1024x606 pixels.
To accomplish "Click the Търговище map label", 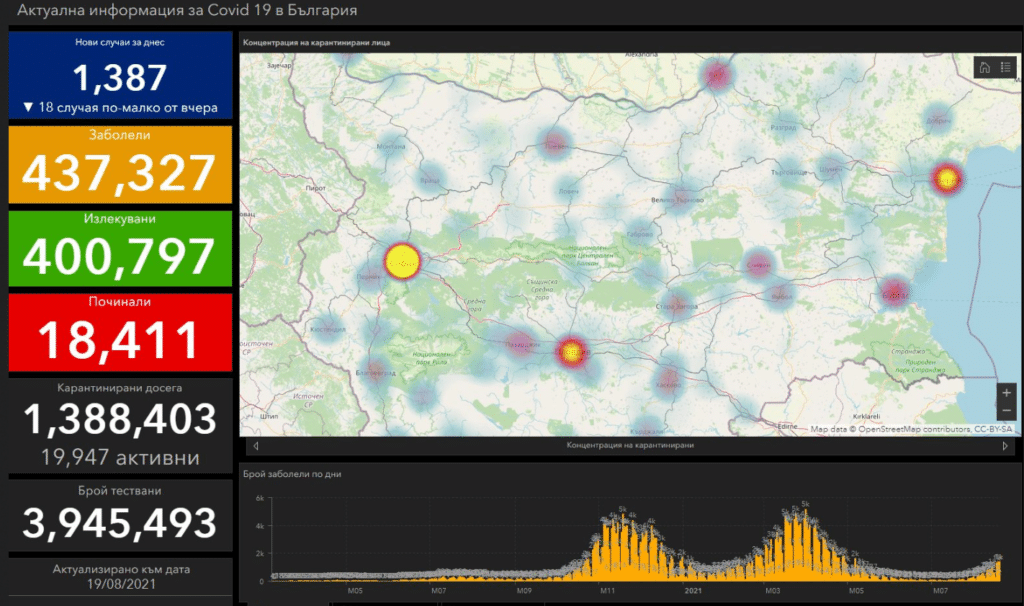I will [x=788, y=172].
